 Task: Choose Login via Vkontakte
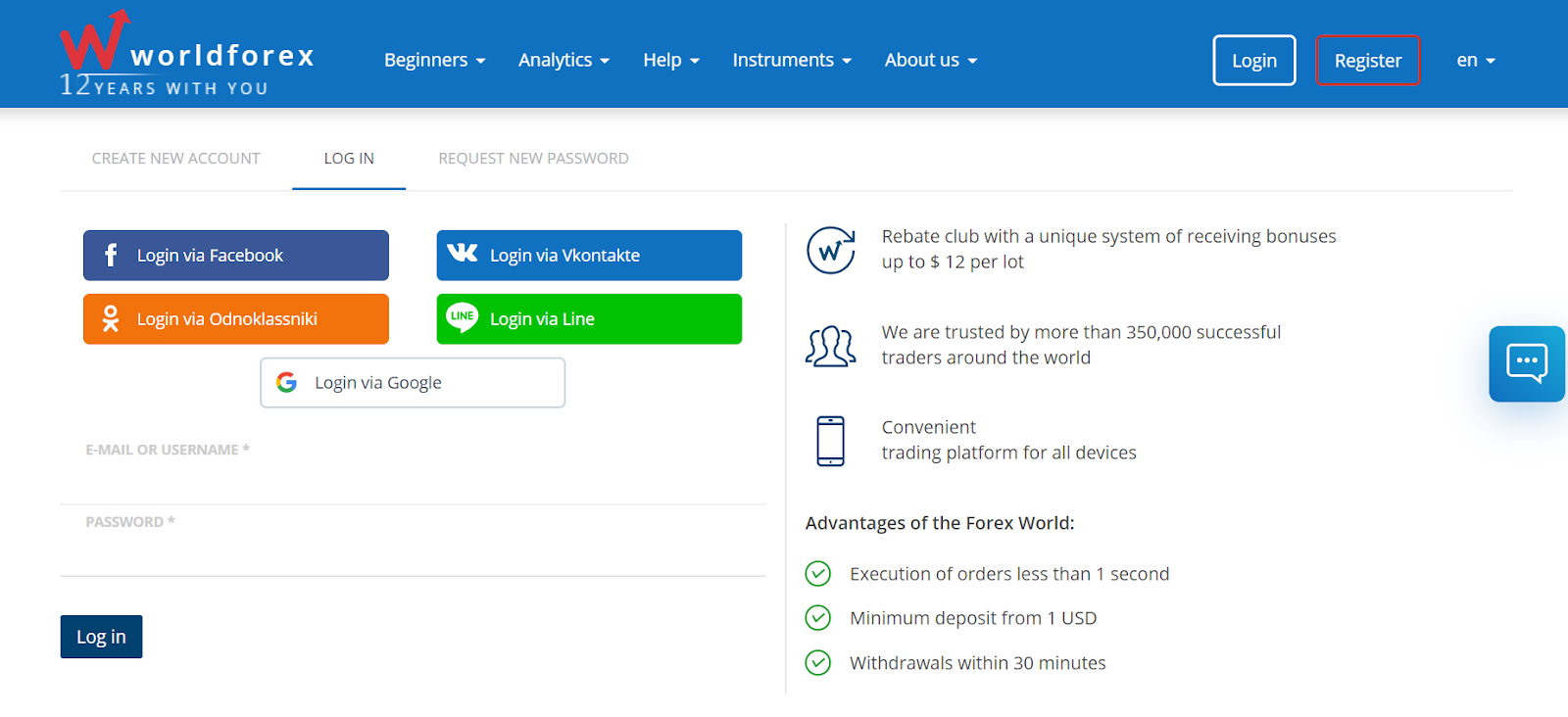point(589,256)
